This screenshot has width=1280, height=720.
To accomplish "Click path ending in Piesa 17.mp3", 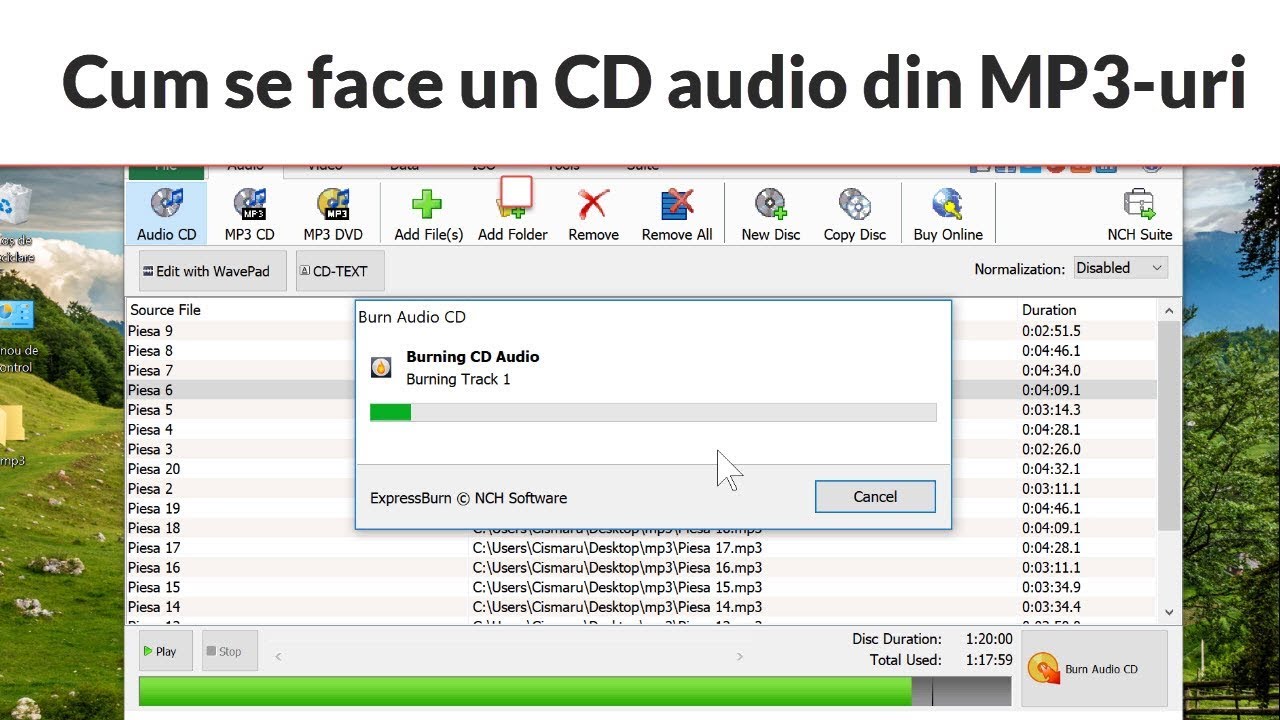I will tap(617, 548).
